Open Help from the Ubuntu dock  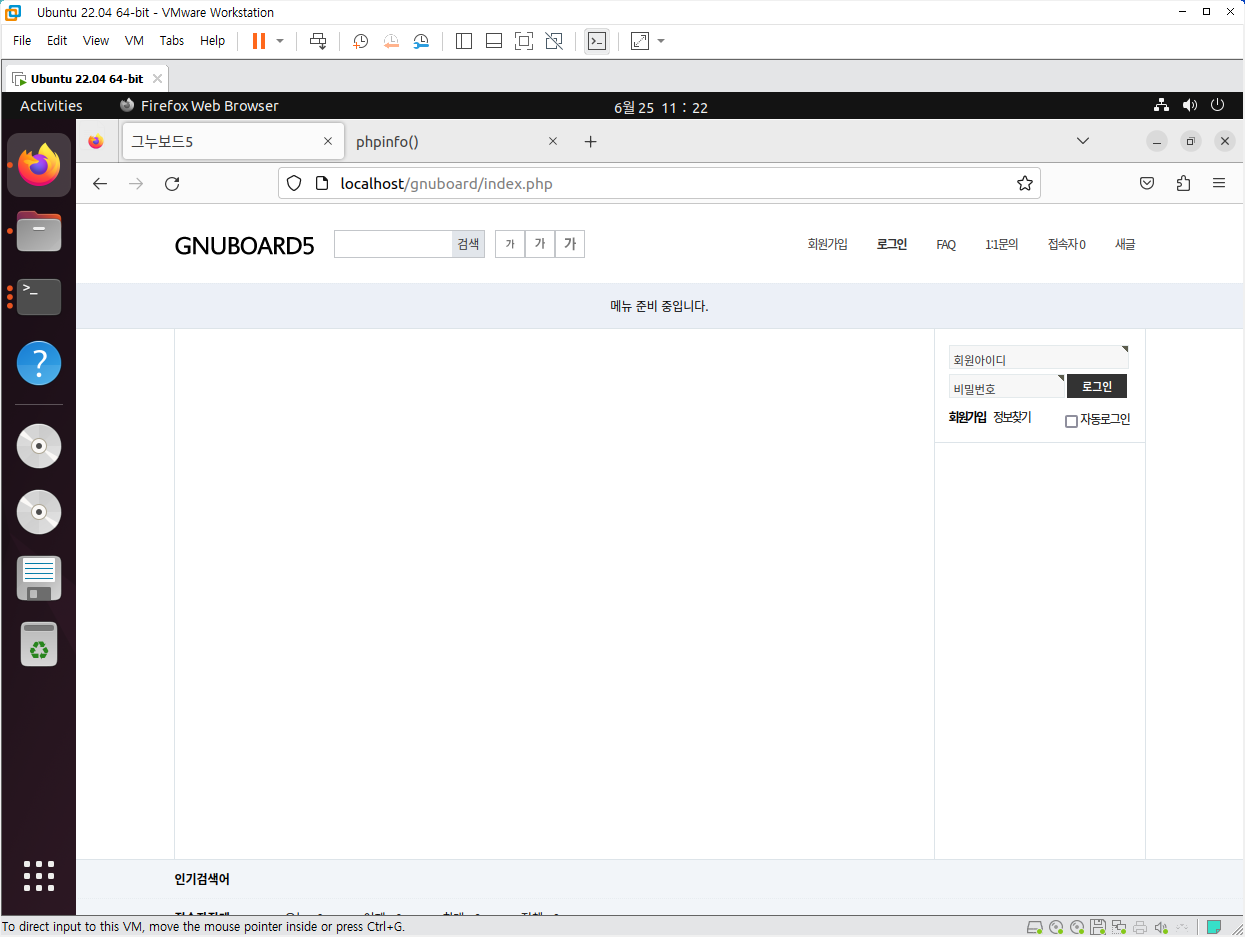[x=39, y=363]
